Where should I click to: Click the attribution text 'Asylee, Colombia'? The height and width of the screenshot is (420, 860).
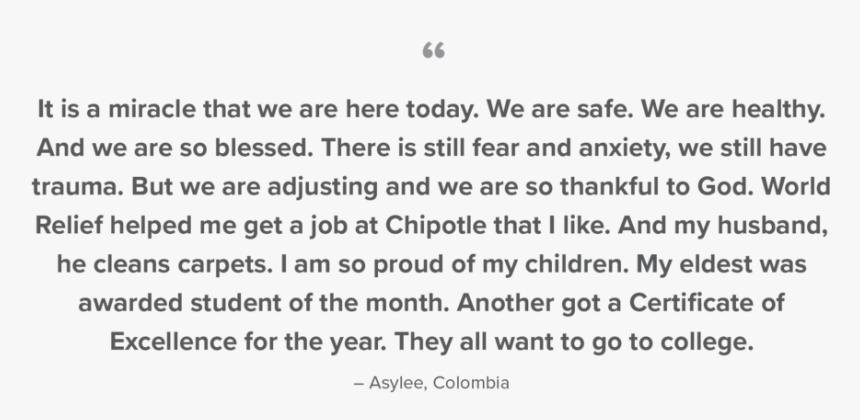click(x=439, y=383)
